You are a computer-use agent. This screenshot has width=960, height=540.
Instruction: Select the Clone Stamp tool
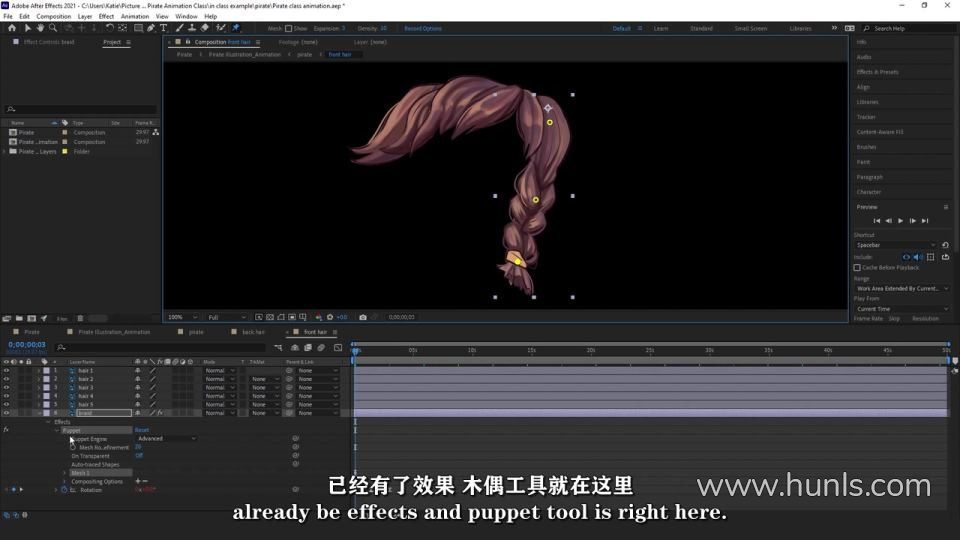tap(192, 28)
